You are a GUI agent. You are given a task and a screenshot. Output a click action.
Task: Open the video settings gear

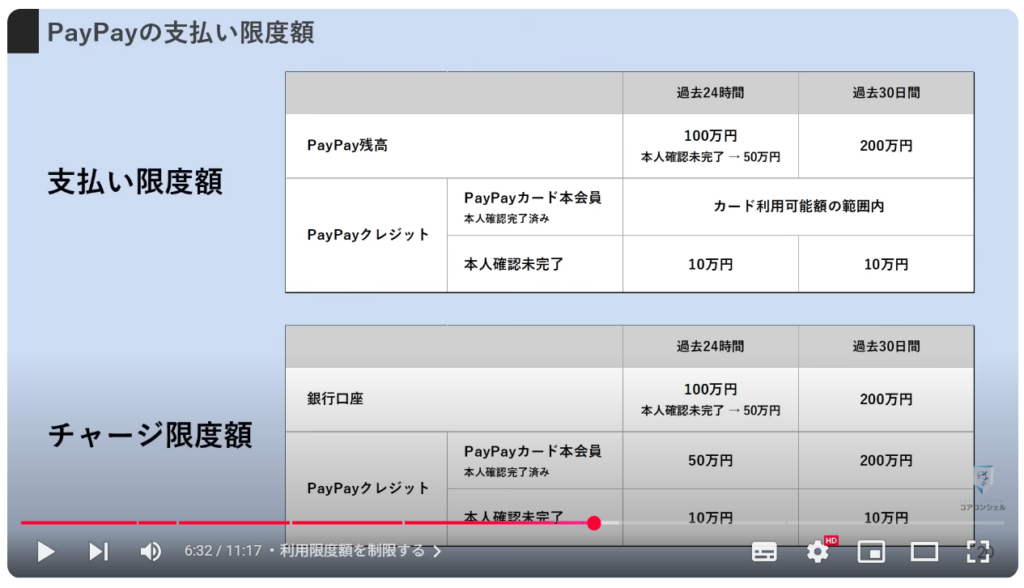pyautogui.click(x=818, y=552)
